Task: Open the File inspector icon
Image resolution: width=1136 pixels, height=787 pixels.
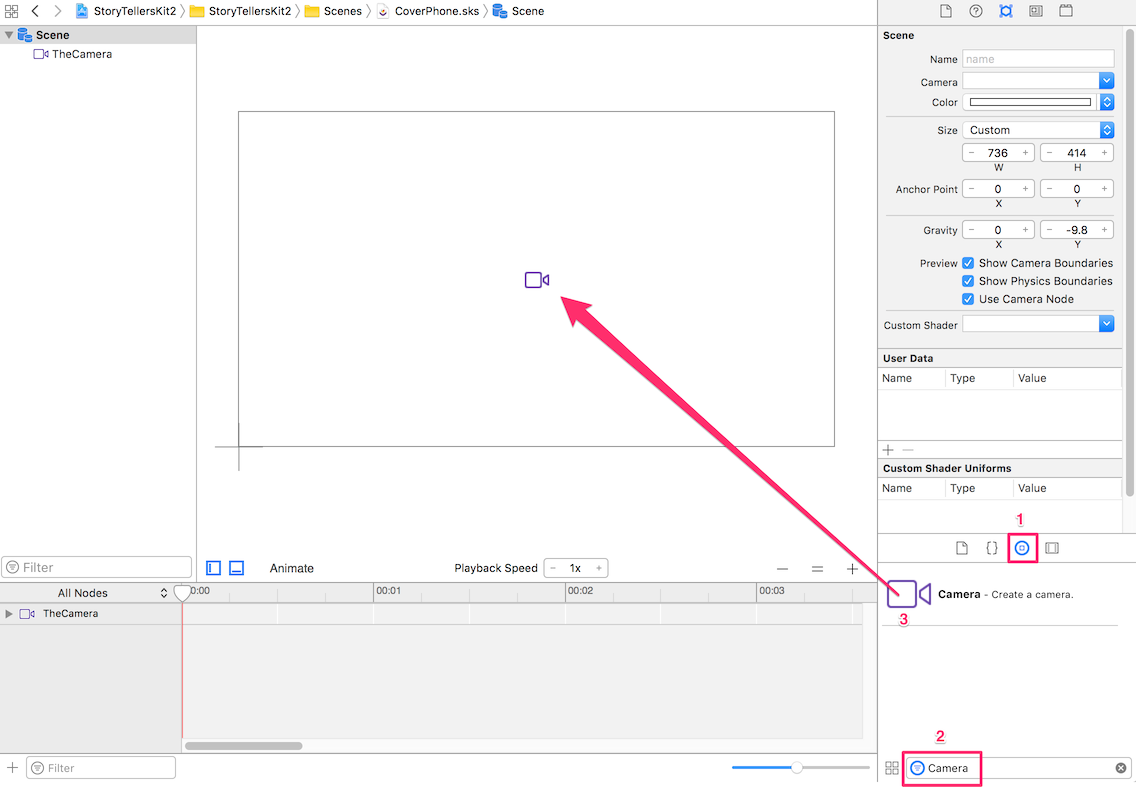Action: click(945, 11)
